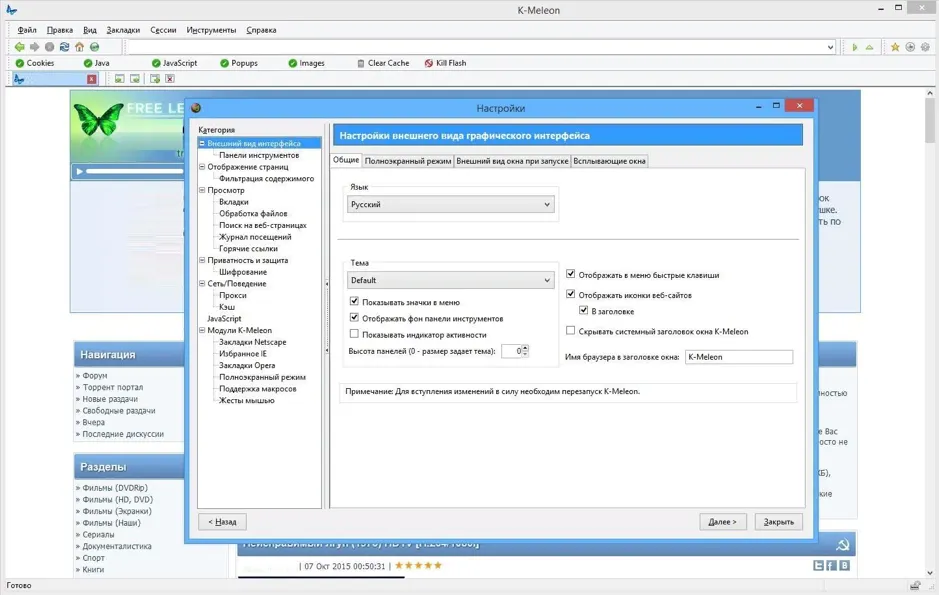Open the Справка menu

click(x=261, y=30)
